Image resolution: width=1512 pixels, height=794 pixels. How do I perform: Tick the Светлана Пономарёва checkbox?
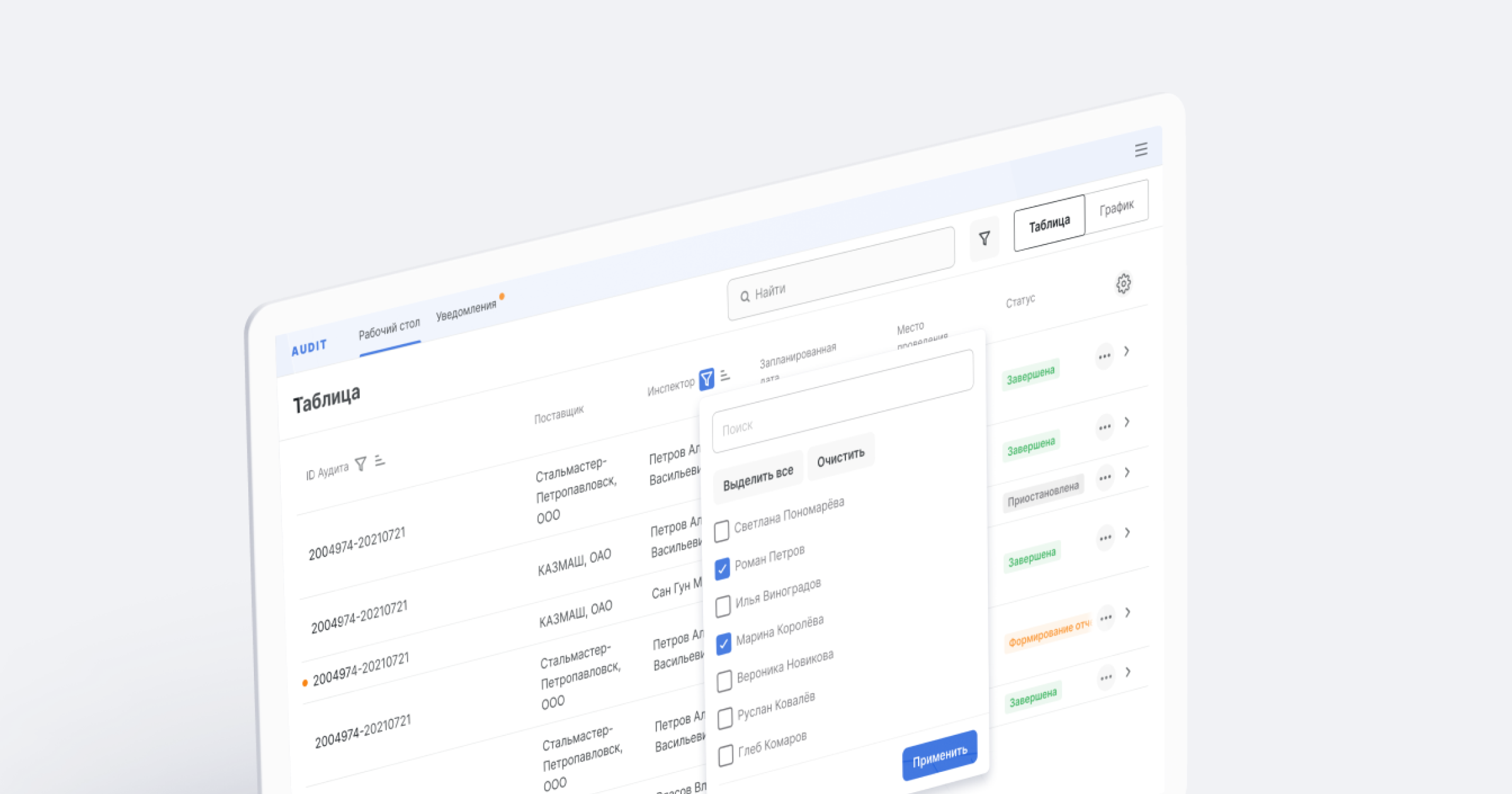click(722, 531)
